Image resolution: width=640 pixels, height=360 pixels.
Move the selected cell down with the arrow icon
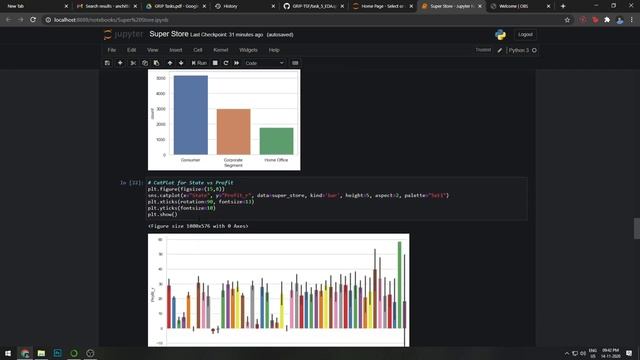181,63
